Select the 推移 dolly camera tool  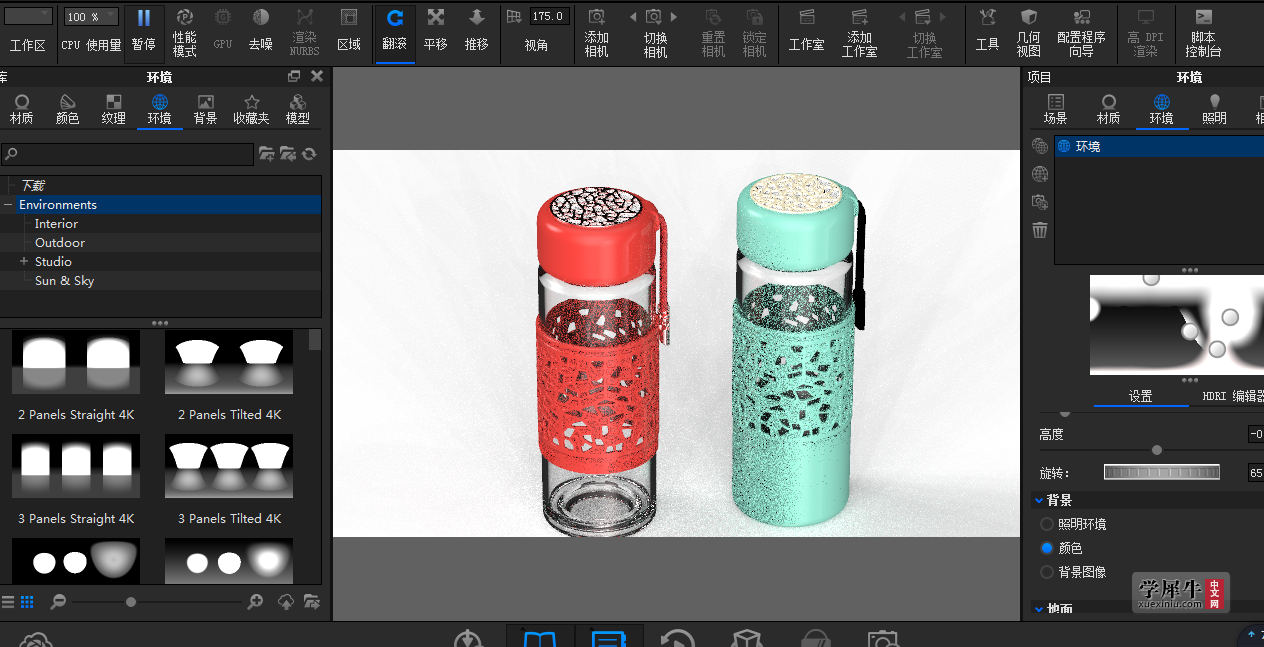click(x=477, y=30)
